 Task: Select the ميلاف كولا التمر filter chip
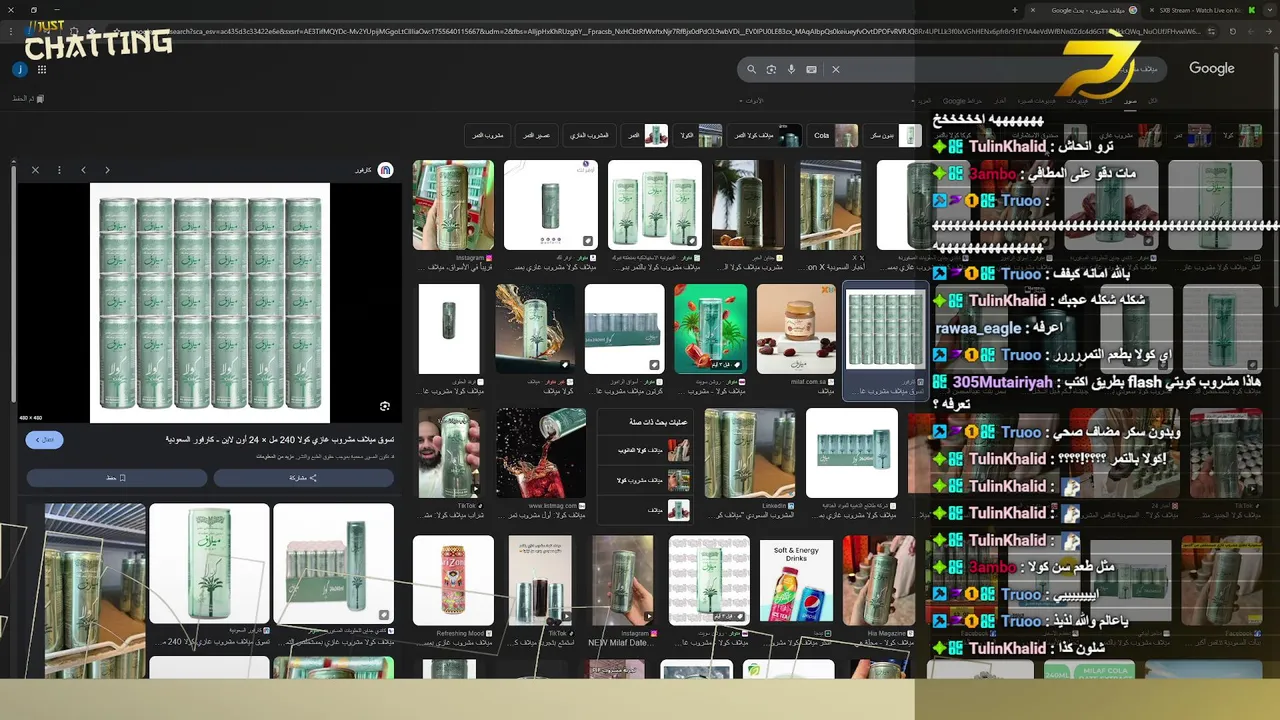click(x=765, y=135)
